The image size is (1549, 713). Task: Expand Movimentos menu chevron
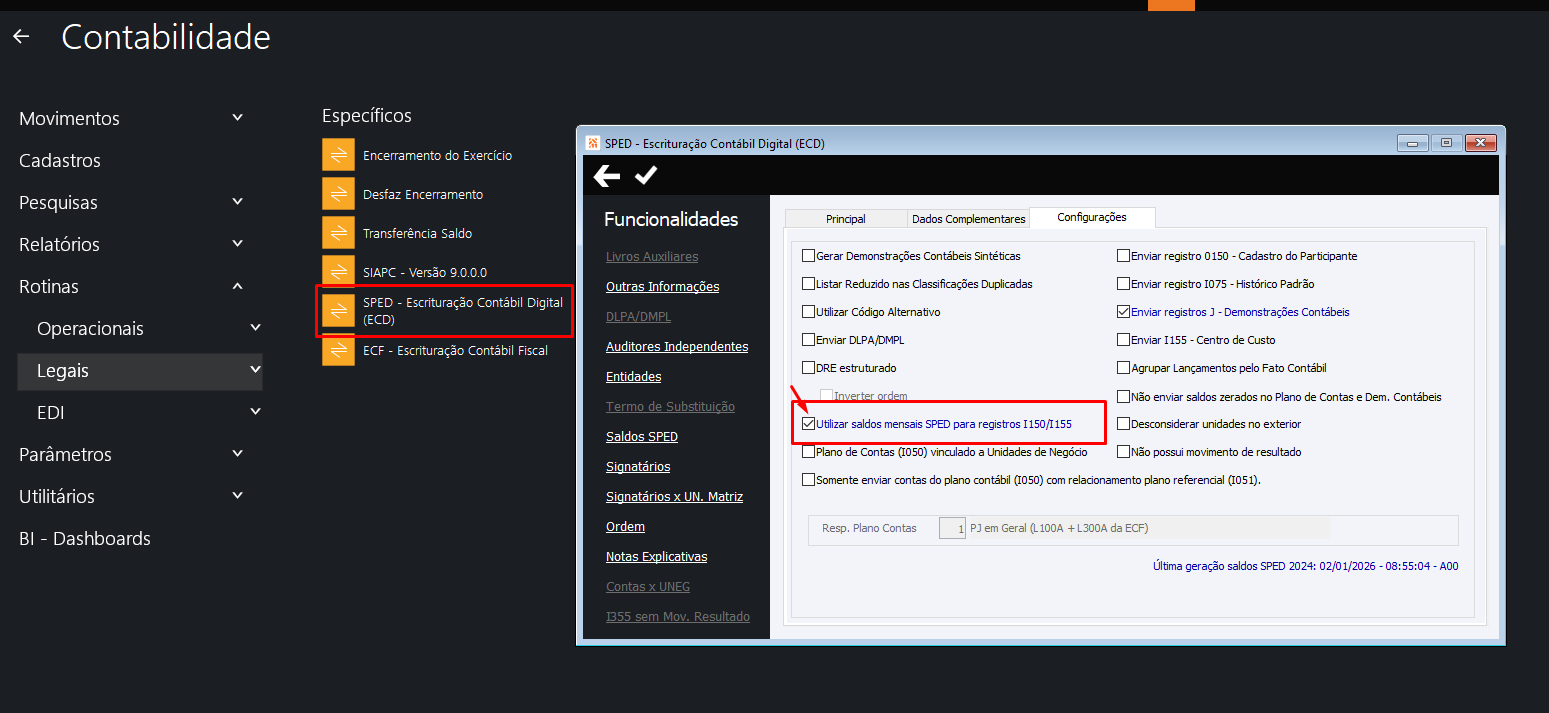[x=237, y=118]
